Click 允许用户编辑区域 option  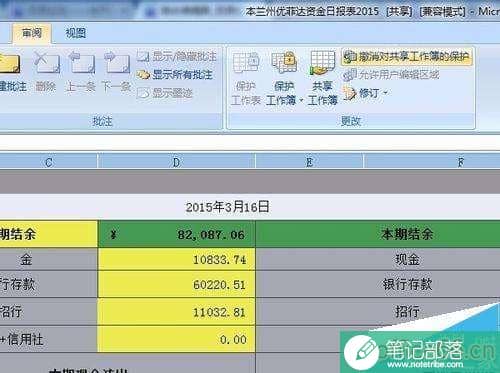(391, 75)
